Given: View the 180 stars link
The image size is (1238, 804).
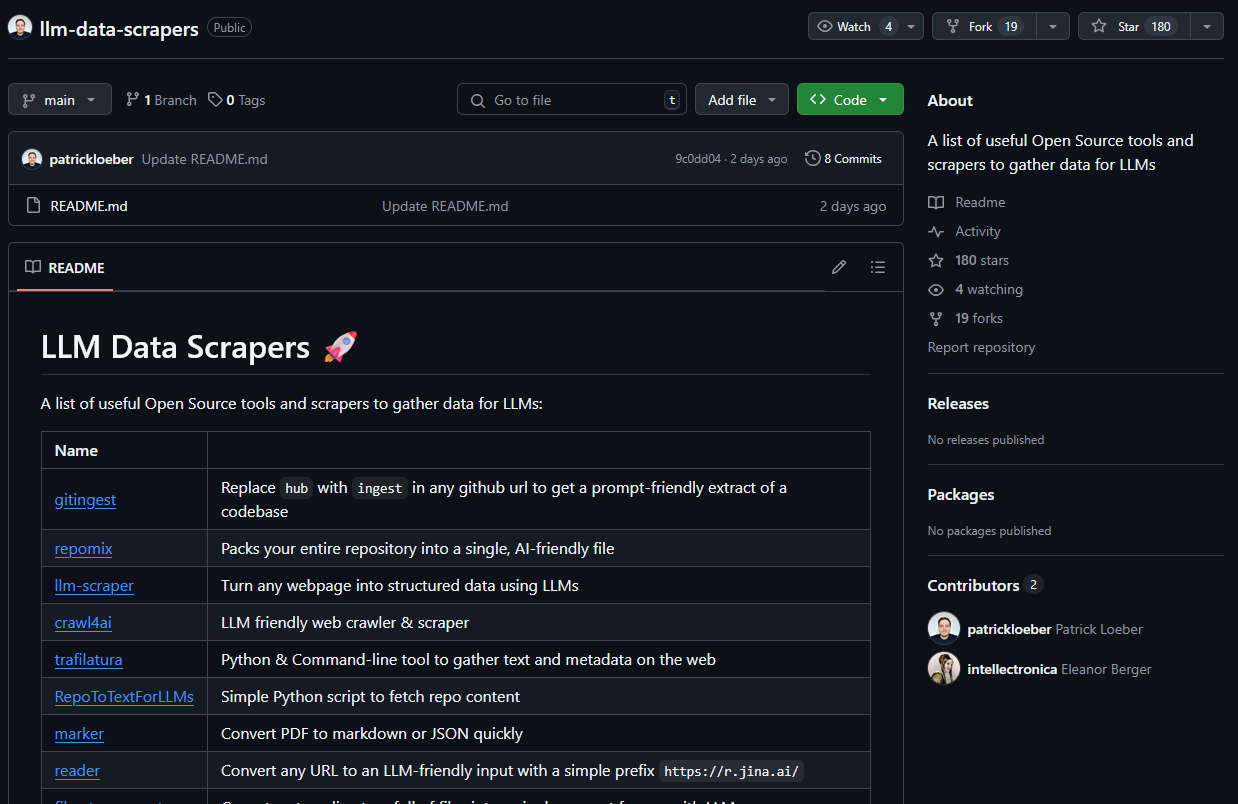Looking at the screenshot, I should pyautogui.click(x=969, y=260).
